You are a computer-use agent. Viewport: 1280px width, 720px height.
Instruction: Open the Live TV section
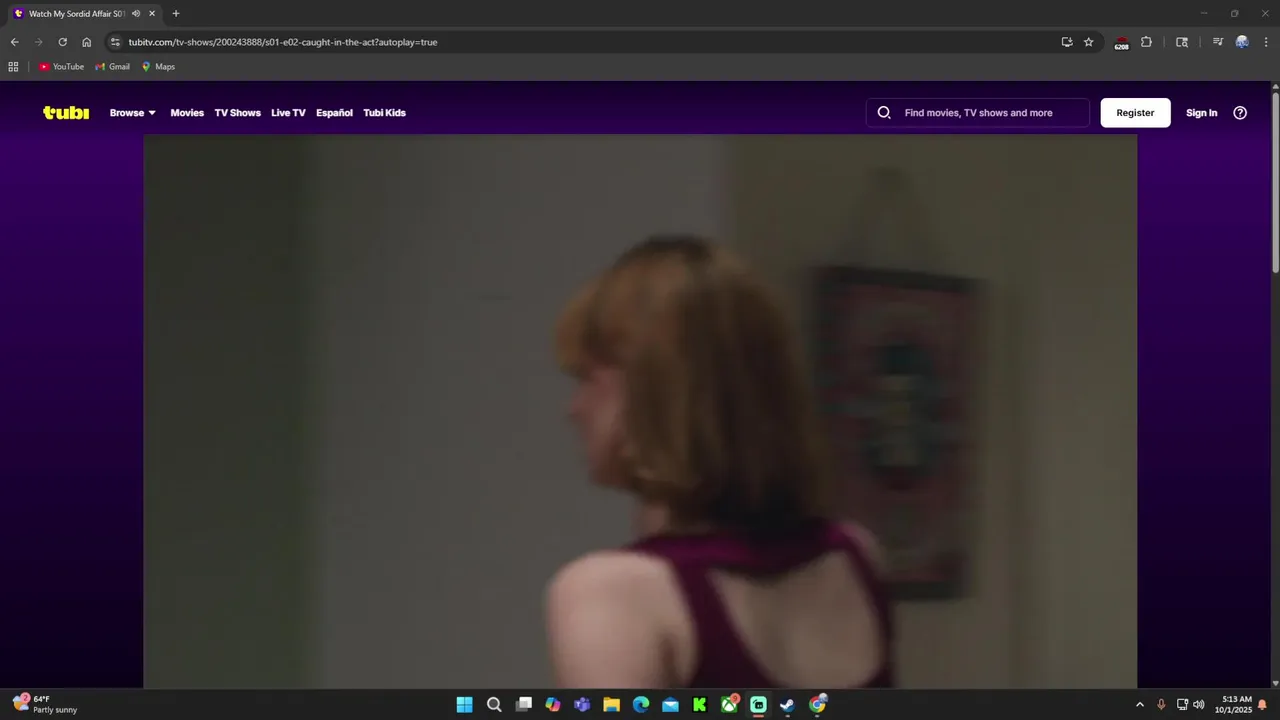pyautogui.click(x=288, y=113)
